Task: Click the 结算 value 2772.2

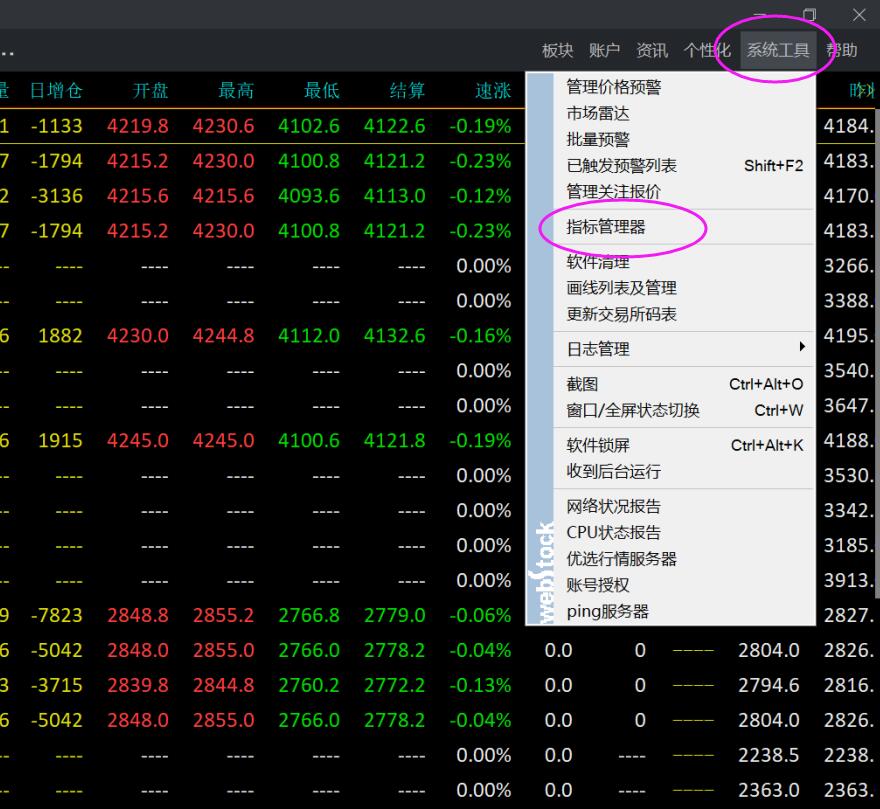Action: pyautogui.click(x=395, y=685)
